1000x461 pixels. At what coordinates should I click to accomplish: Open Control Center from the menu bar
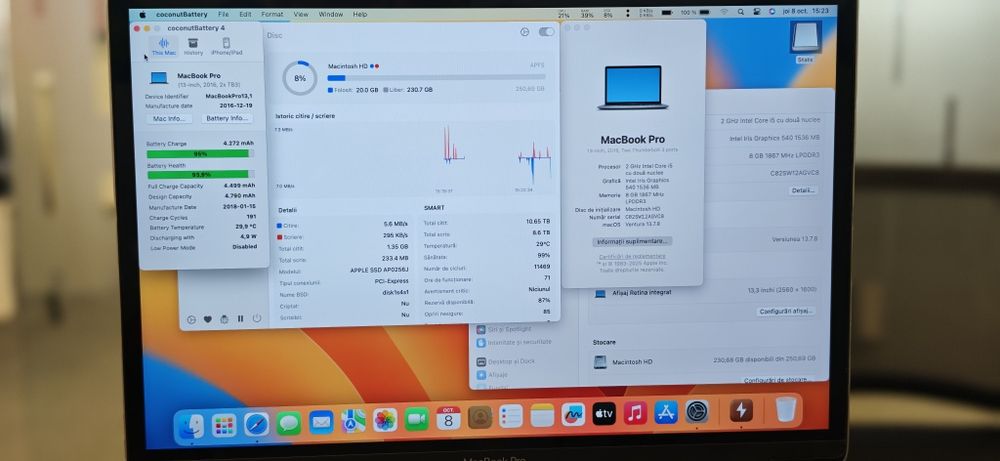pyautogui.click(x=757, y=11)
